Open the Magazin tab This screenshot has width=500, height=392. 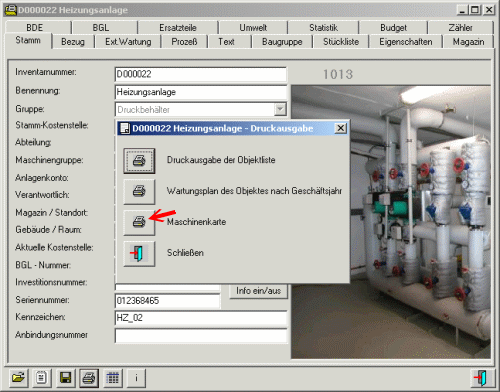(x=468, y=42)
